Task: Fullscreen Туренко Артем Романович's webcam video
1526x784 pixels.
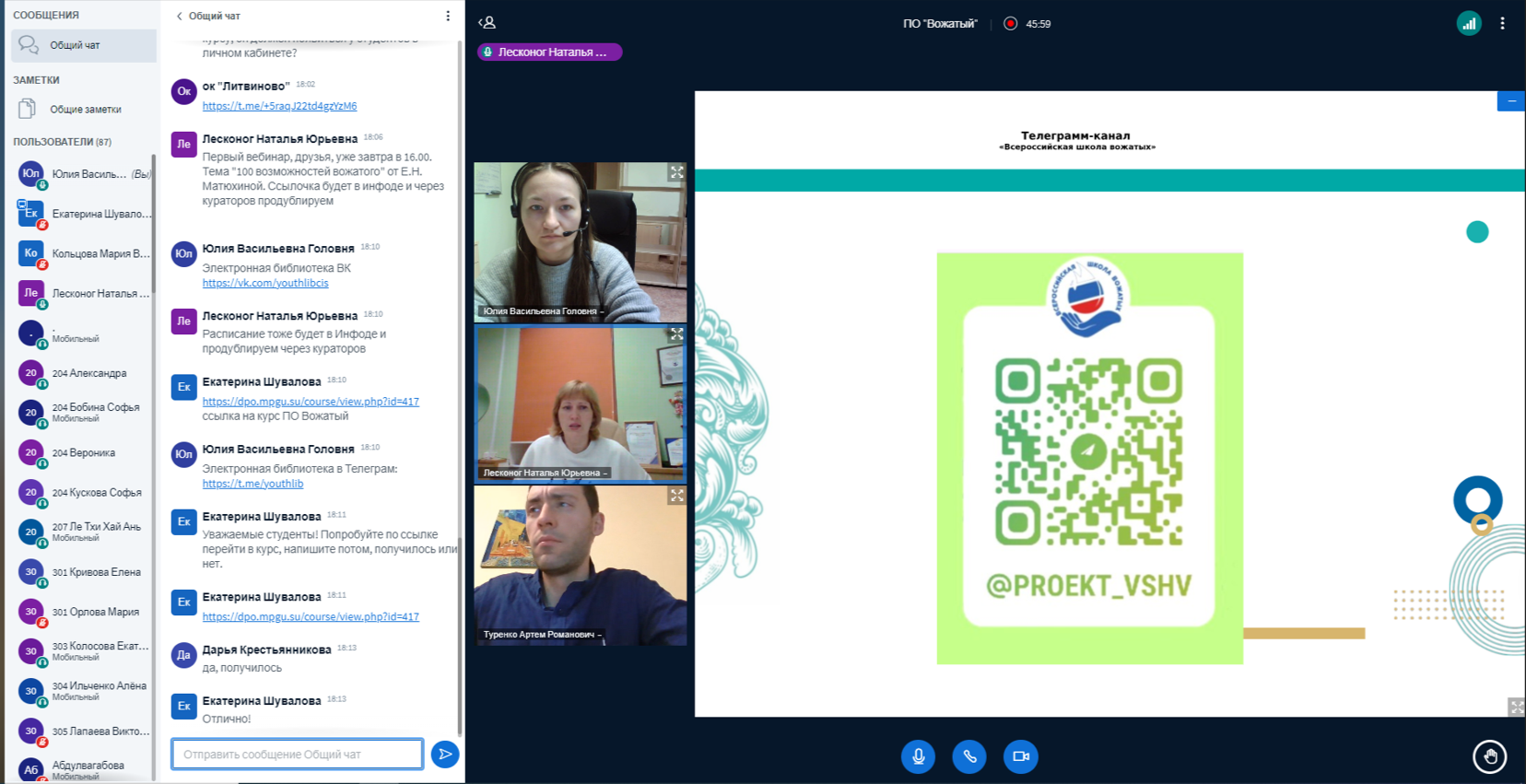Action: (676, 496)
